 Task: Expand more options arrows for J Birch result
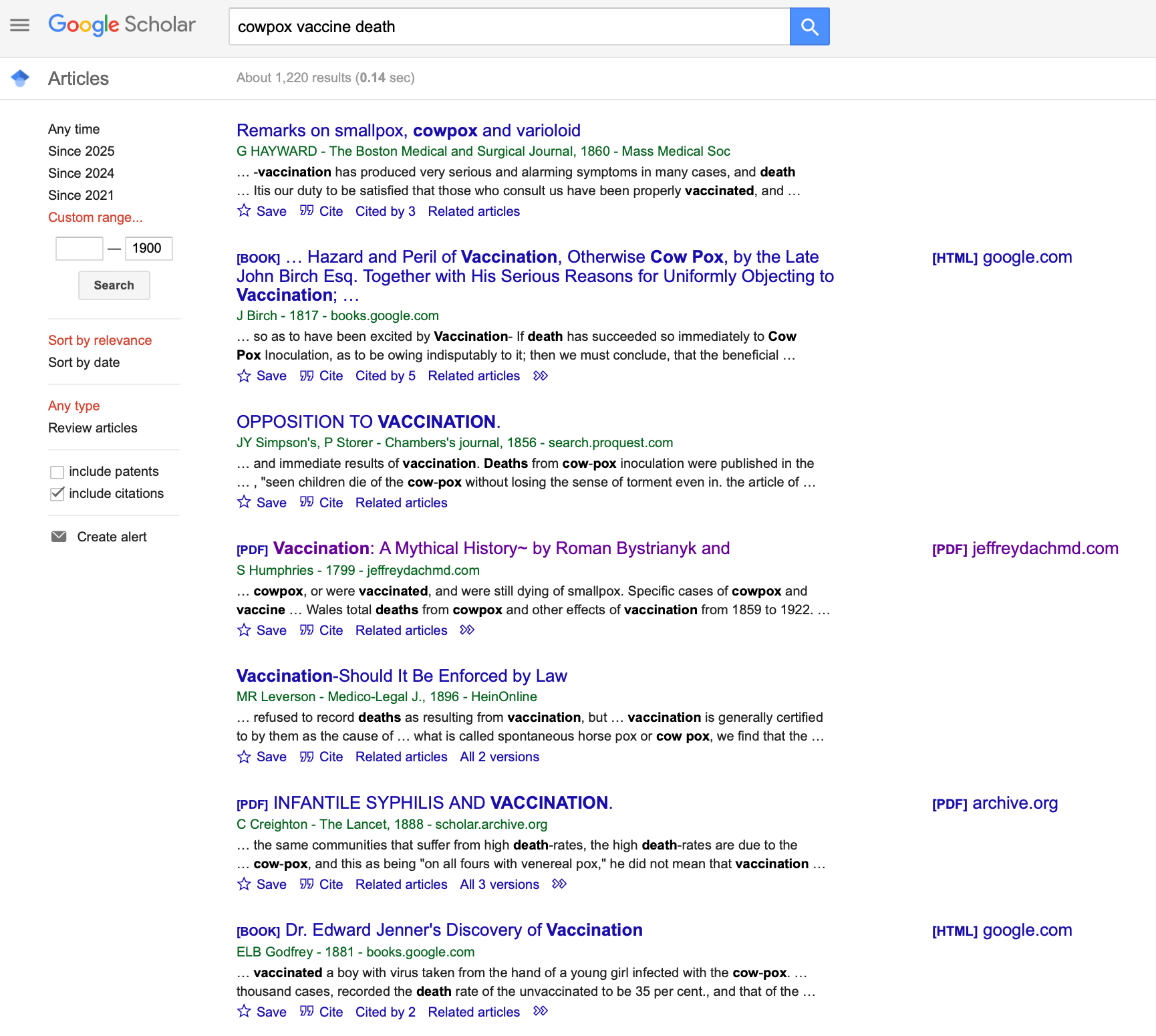(x=541, y=376)
